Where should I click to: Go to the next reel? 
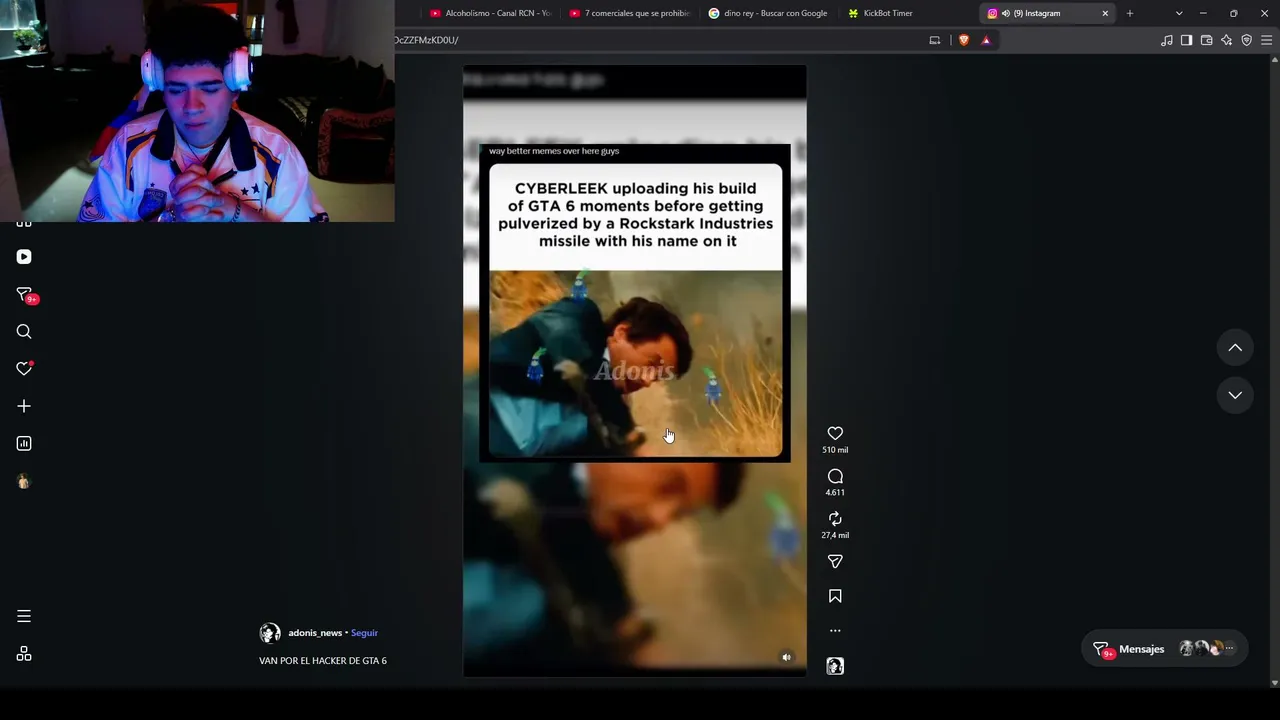(x=1235, y=395)
